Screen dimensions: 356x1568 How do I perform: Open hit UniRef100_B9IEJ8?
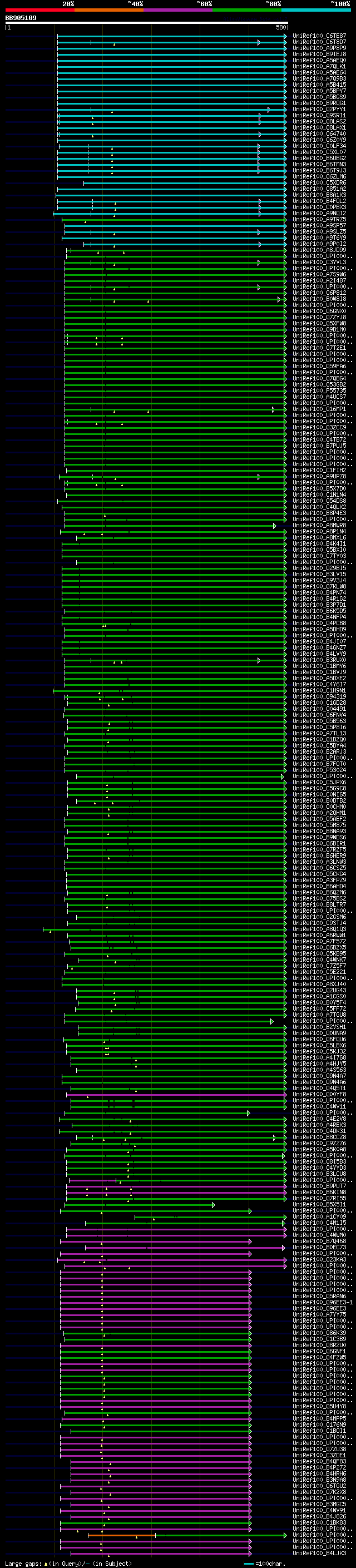319,54
